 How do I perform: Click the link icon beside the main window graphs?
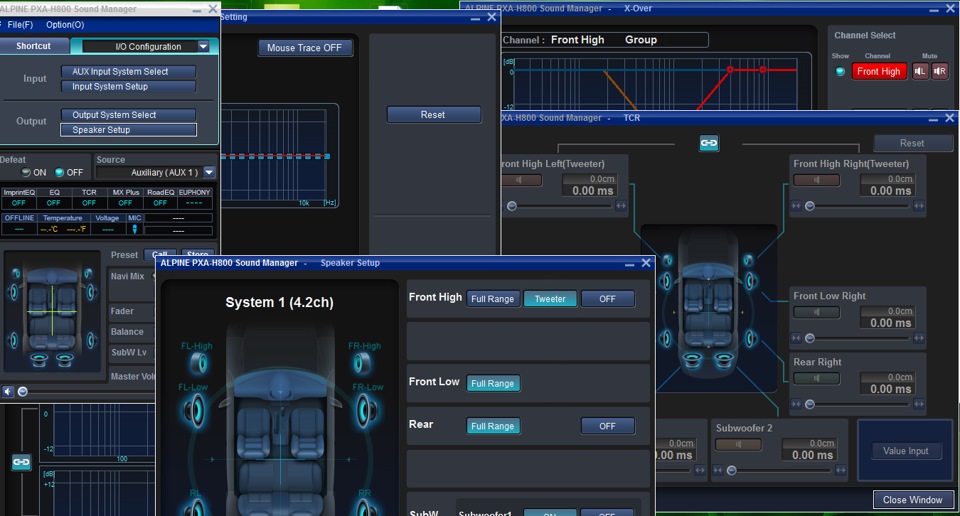(x=21, y=462)
